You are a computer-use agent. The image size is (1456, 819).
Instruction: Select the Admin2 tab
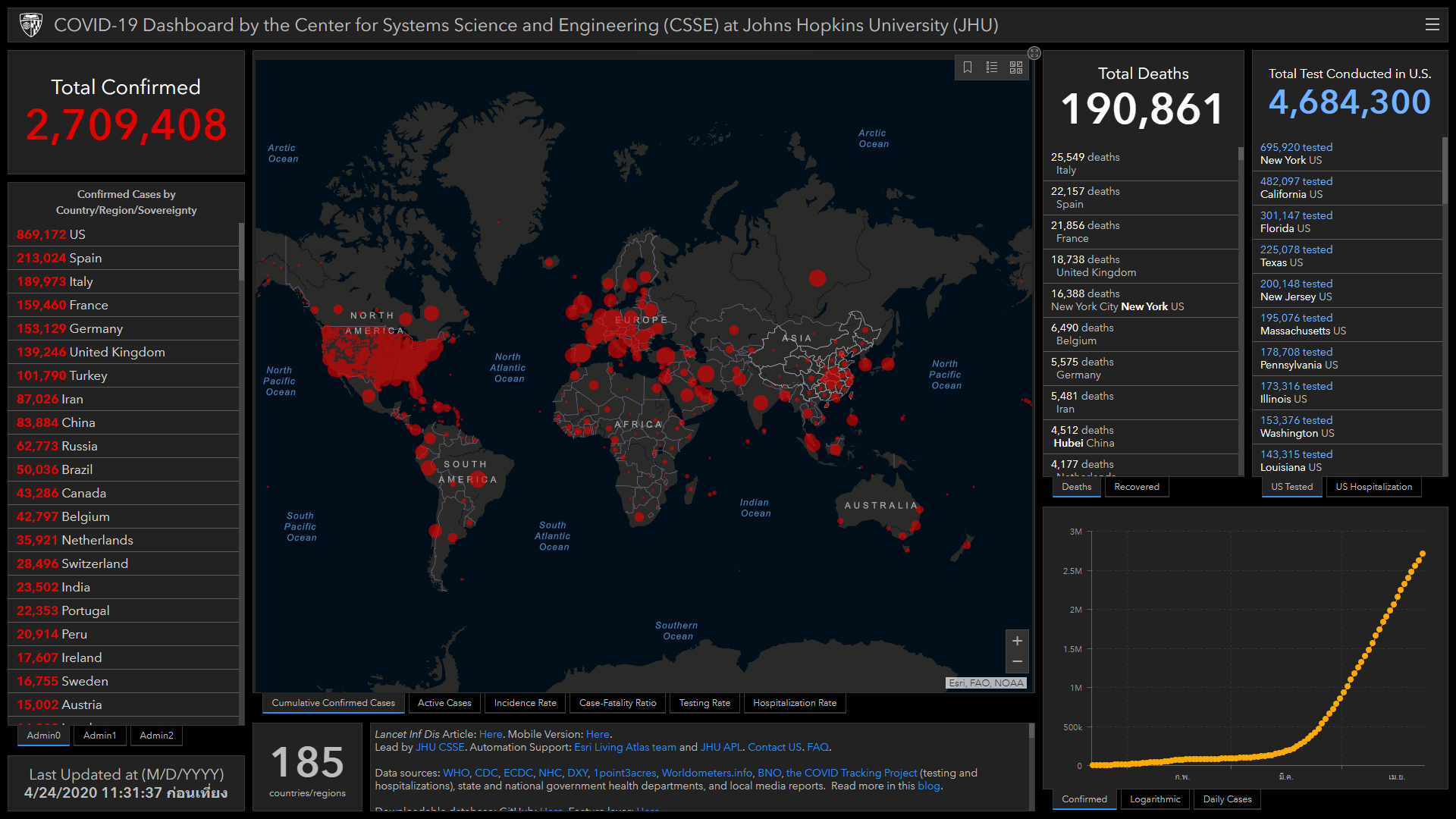coord(156,736)
